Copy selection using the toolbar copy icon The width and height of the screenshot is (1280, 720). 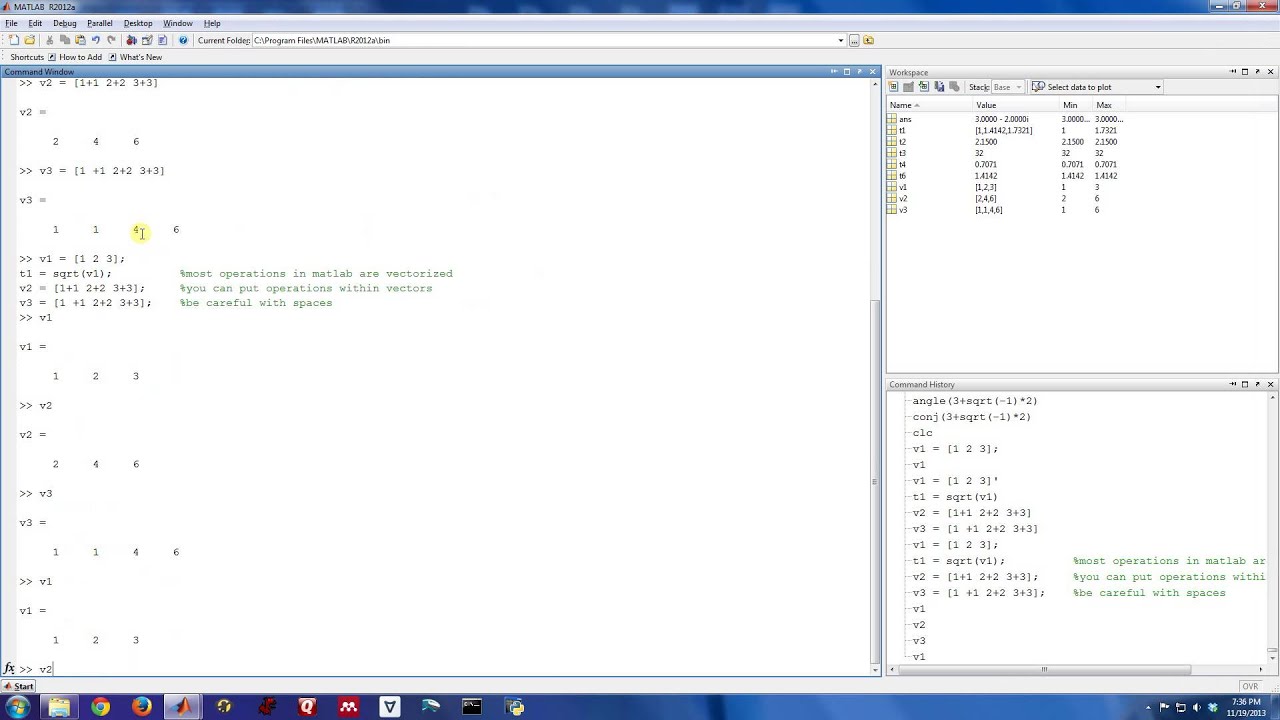coord(65,40)
